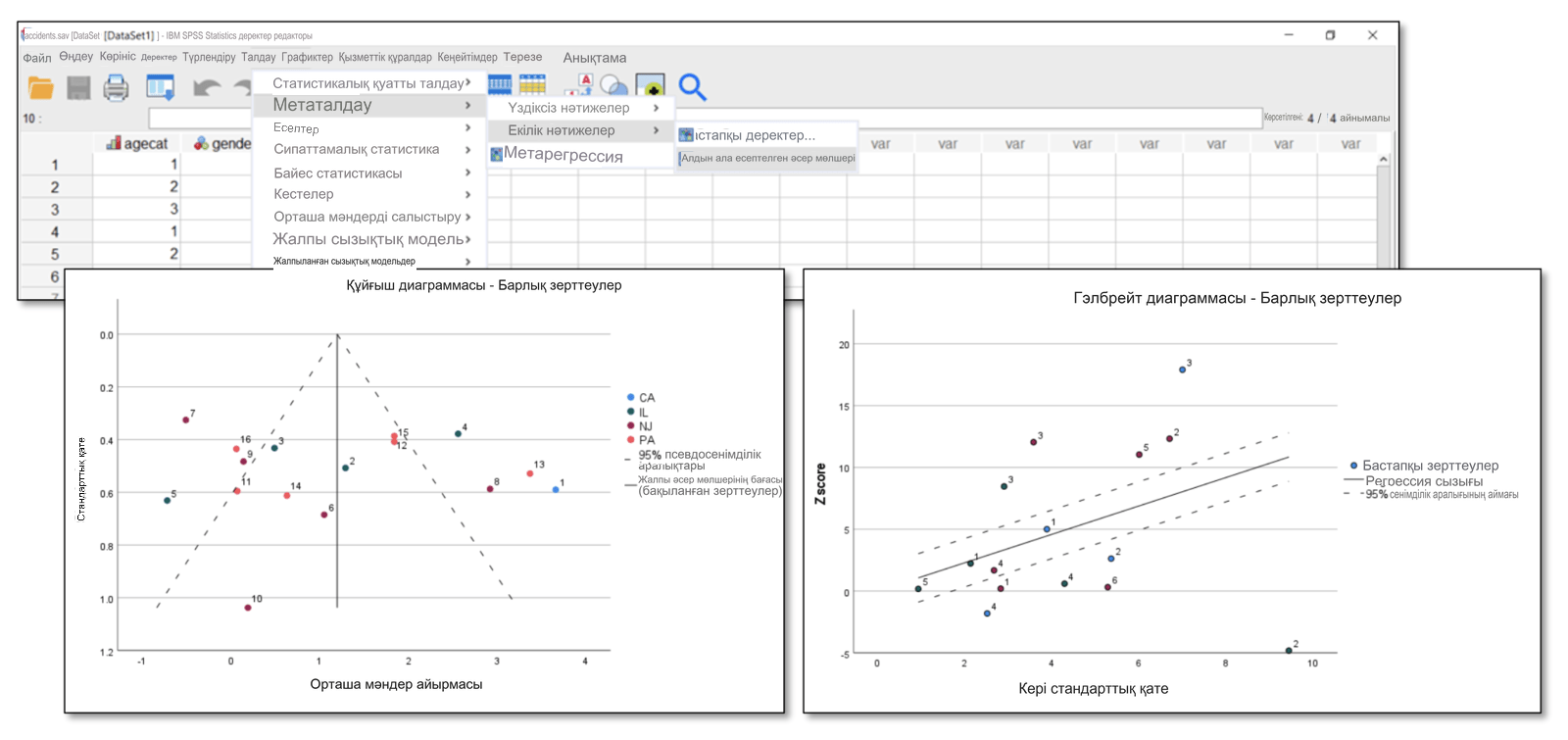Click the yellow table grid toolbar icon
The width and height of the screenshot is (1568, 740).
532,85
